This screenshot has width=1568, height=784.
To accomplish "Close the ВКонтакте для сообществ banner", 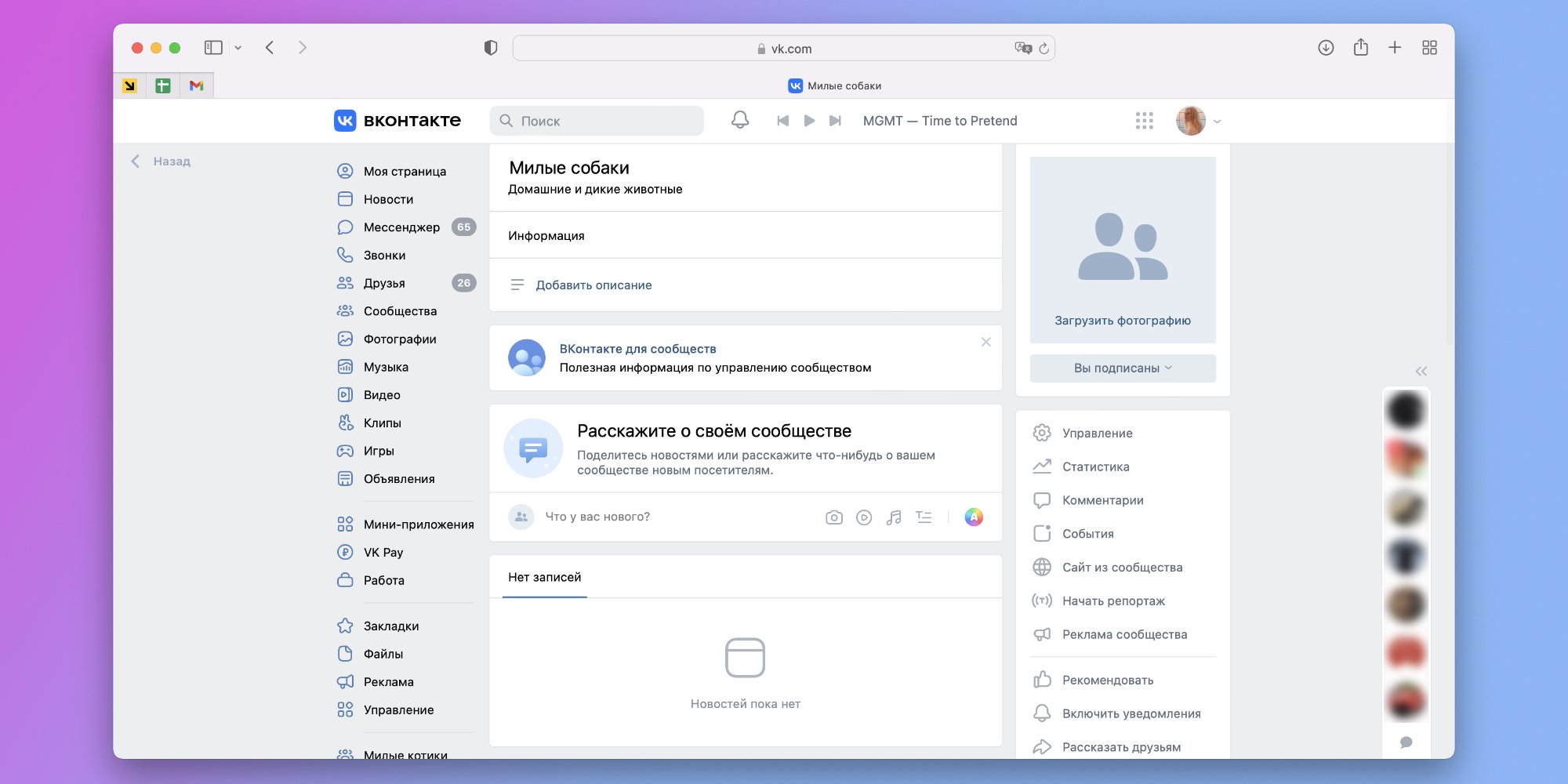I will coord(985,342).
